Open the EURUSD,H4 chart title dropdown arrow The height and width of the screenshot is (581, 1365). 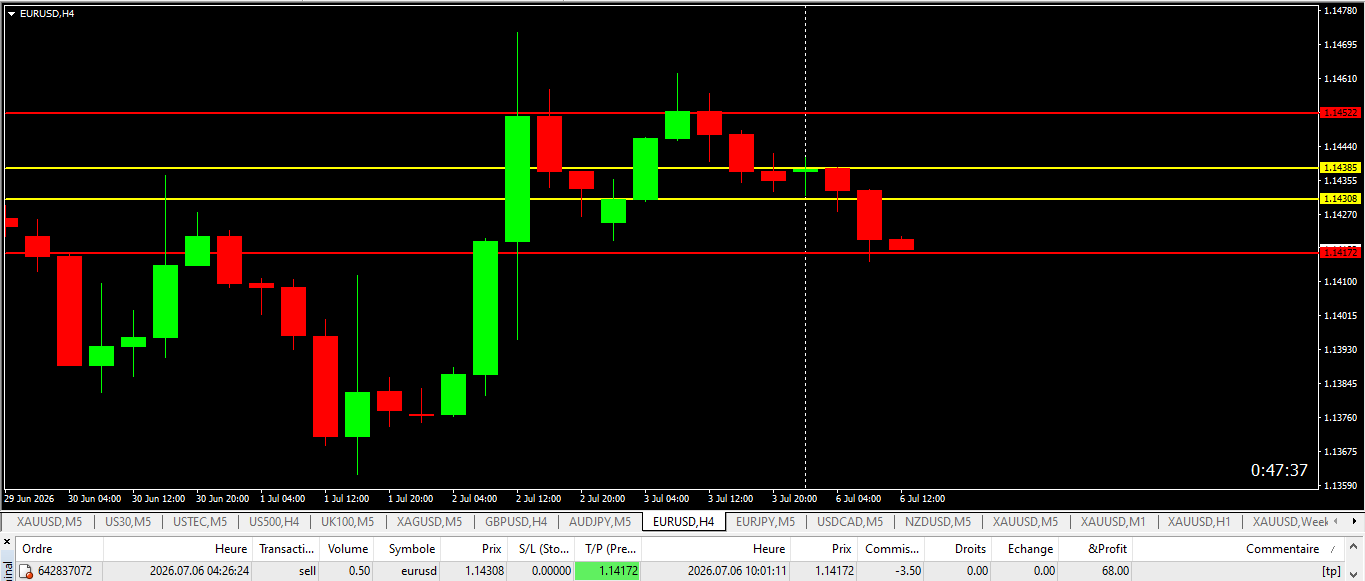[x=11, y=13]
